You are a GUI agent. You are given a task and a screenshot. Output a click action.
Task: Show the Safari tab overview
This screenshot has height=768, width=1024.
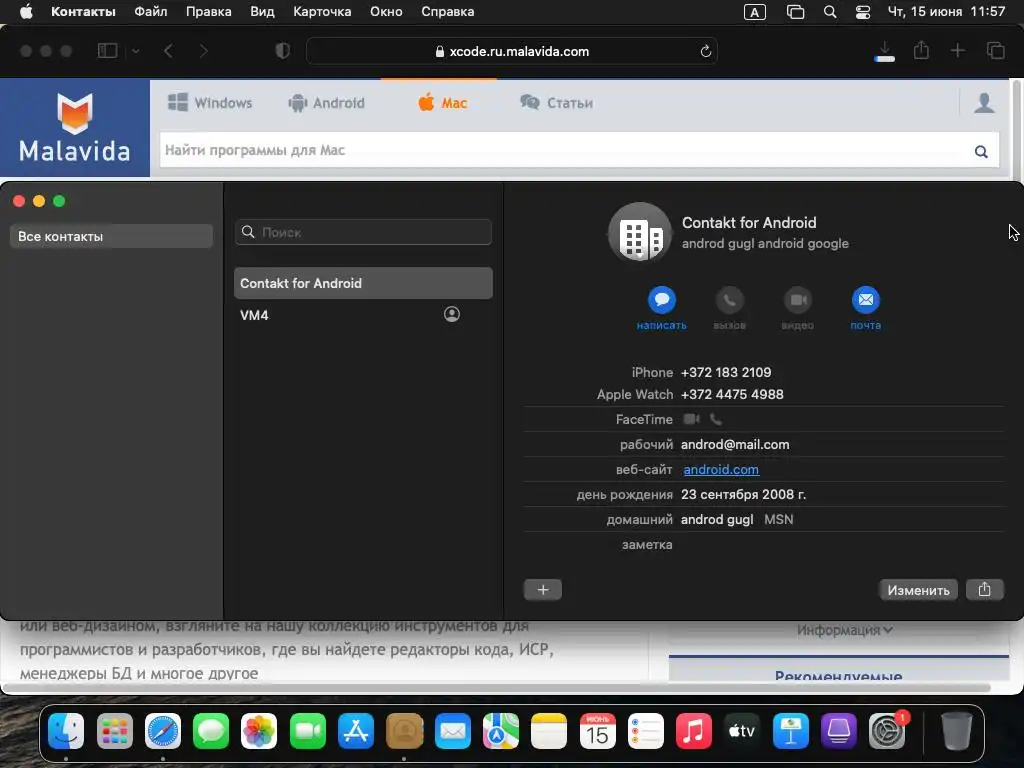(x=995, y=51)
